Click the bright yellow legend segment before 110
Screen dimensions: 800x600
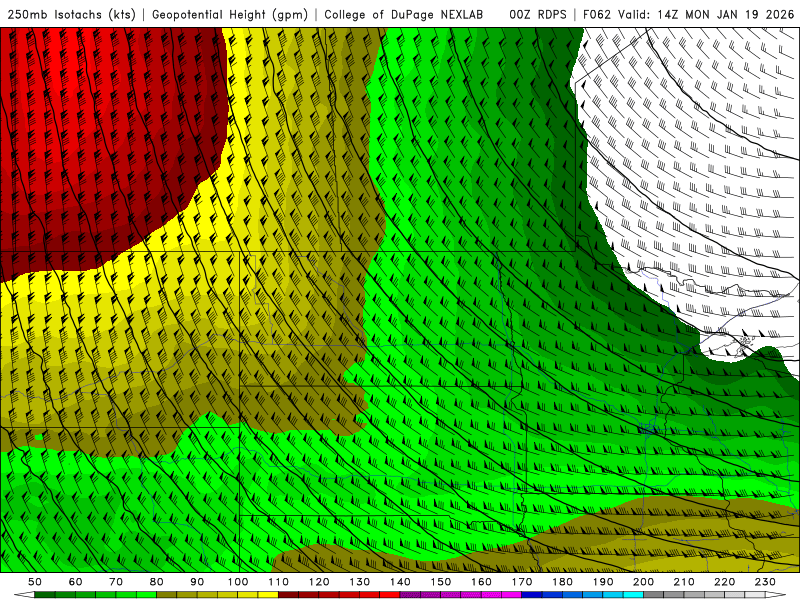(268, 595)
